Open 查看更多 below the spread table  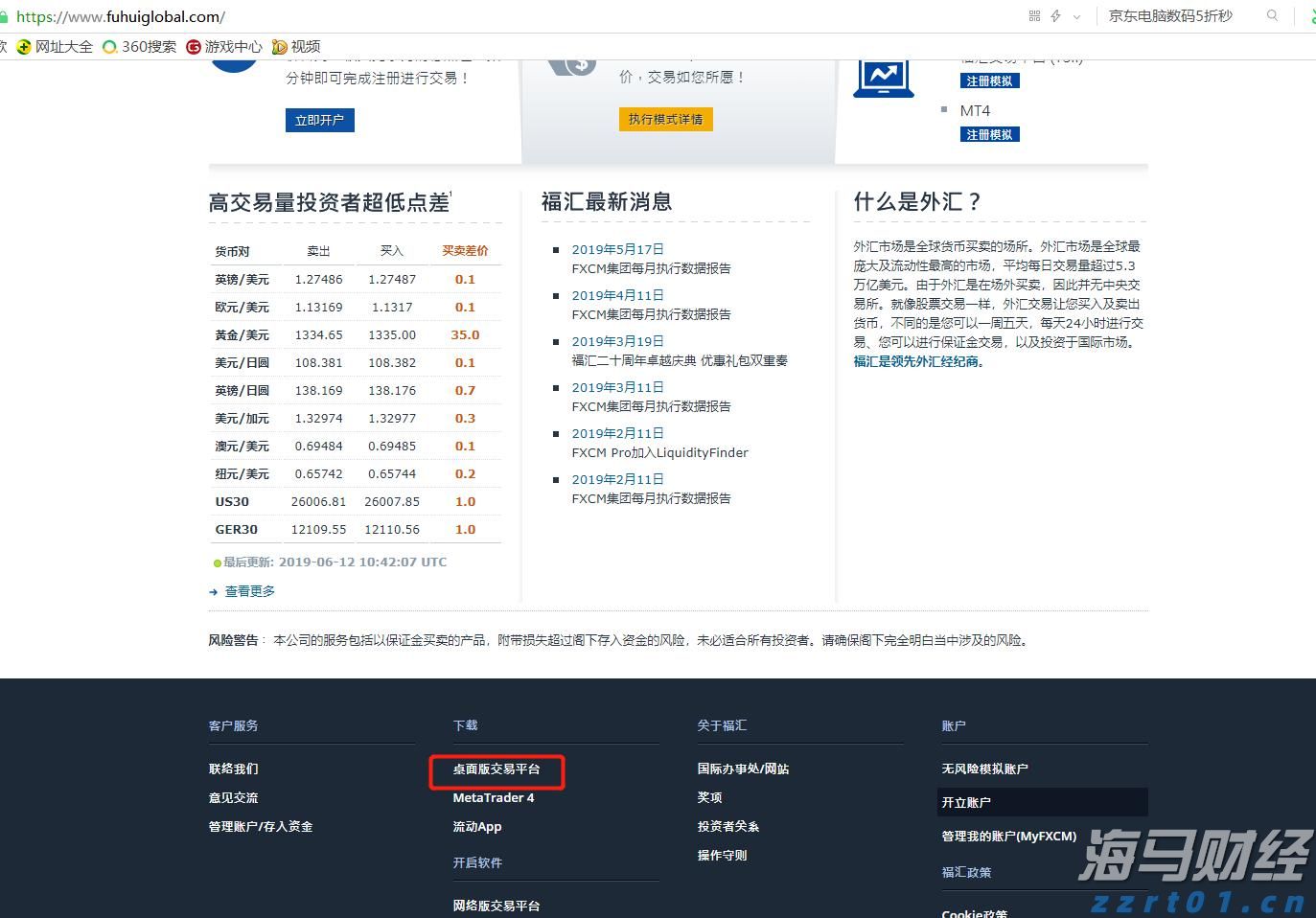[250, 590]
